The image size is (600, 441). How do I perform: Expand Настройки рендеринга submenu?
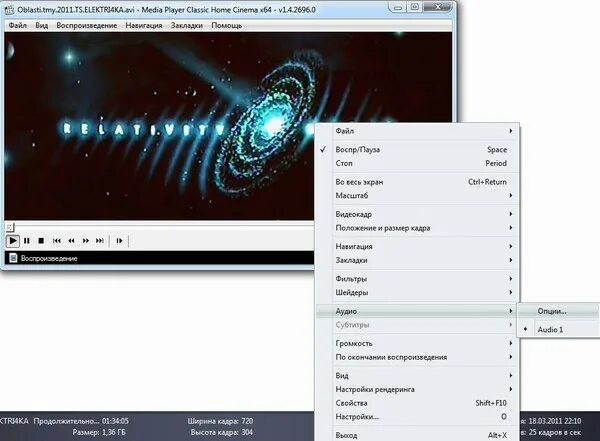417,390
